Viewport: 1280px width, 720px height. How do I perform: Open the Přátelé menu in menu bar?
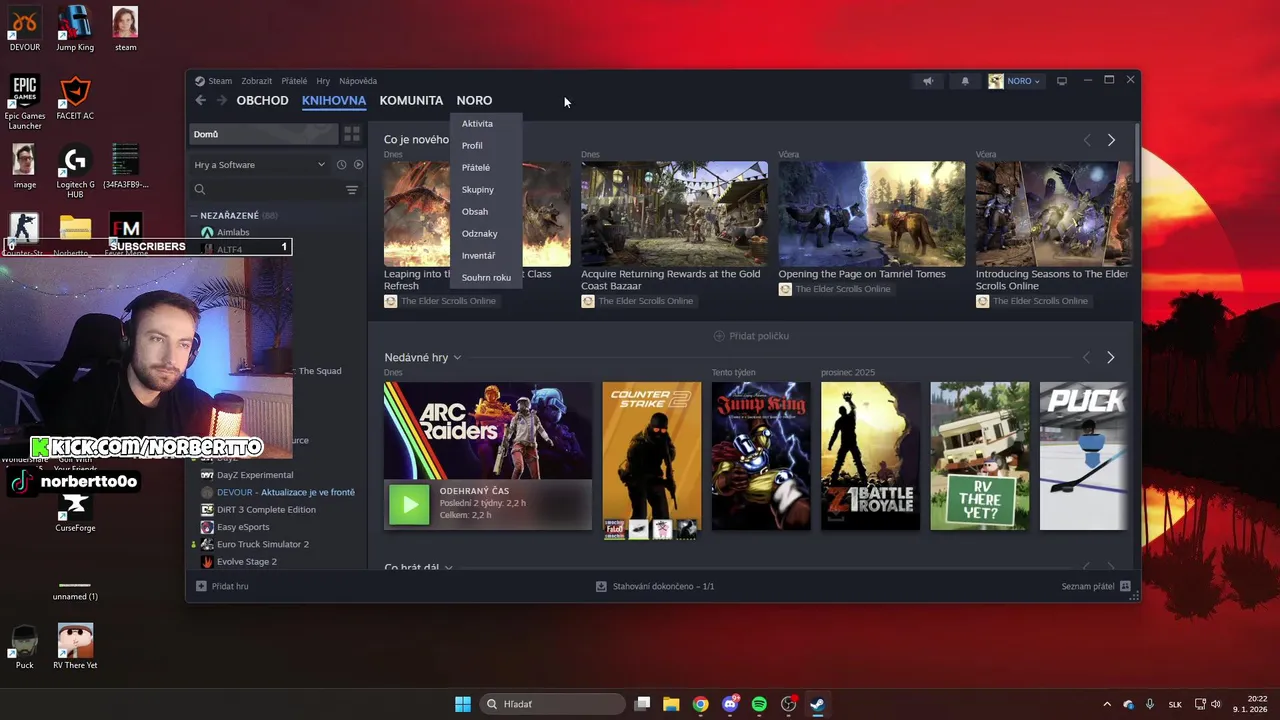pyautogui.click(x=294, y=81)
